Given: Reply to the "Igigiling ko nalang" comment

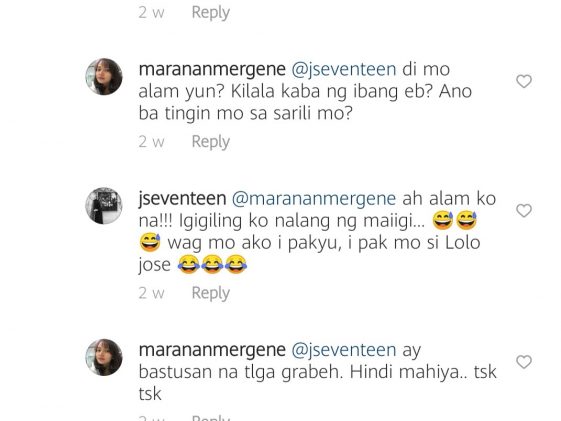Looking at the screenshot, I should point(210,293).
